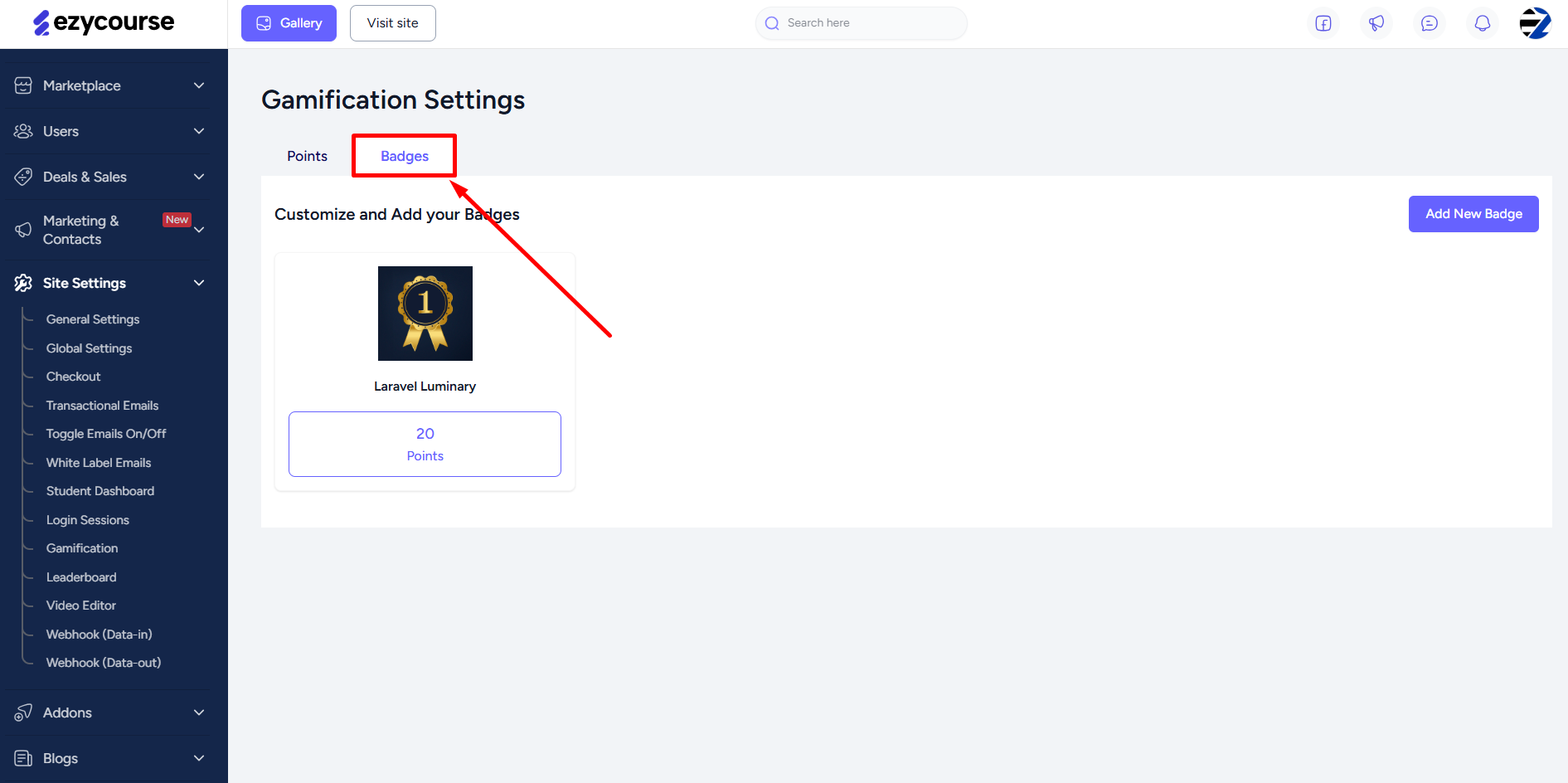Expand the Deals & Sales chevron
The image size is (1568, 783).
point(199,177)
